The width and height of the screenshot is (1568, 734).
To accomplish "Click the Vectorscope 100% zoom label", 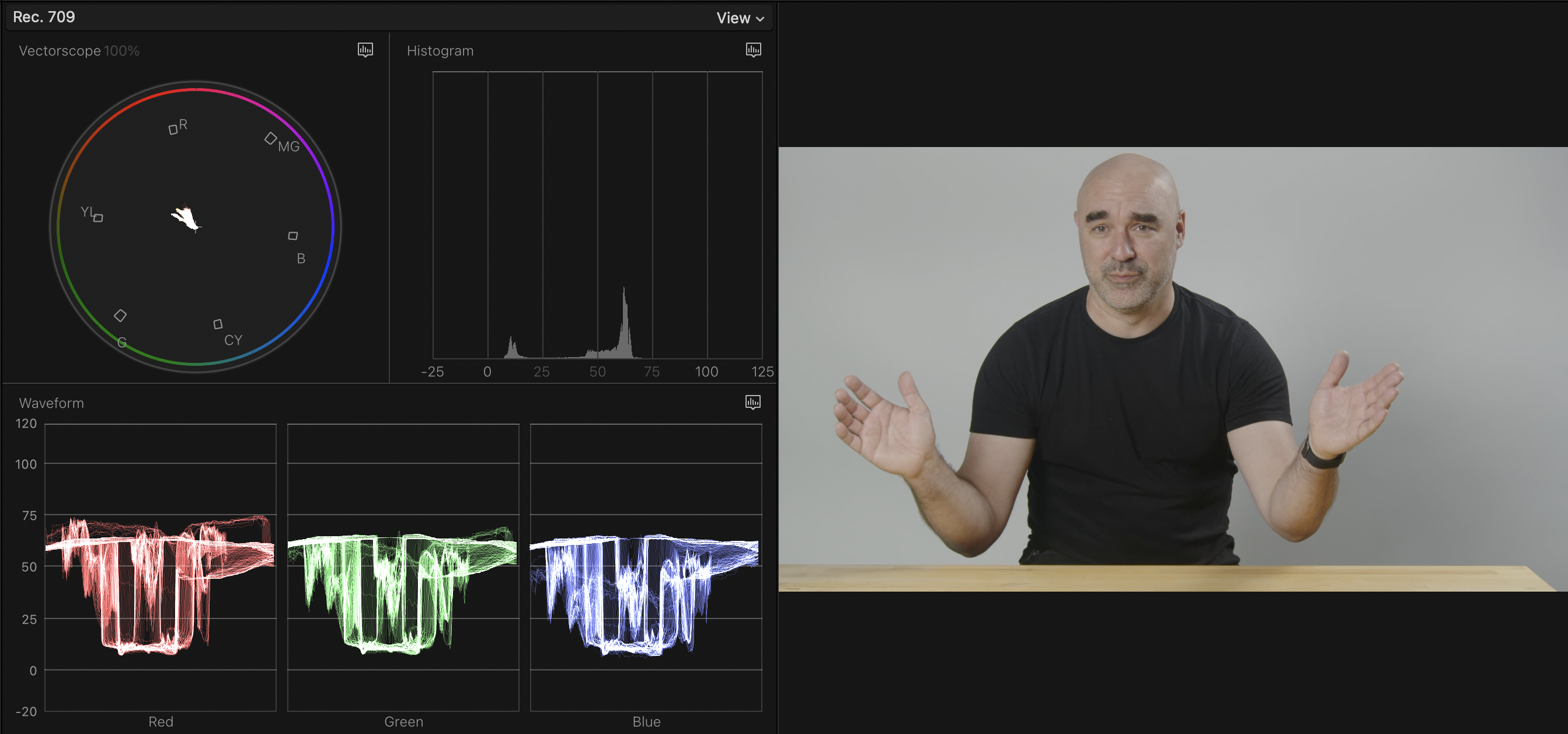I will [x=121, y=51].
